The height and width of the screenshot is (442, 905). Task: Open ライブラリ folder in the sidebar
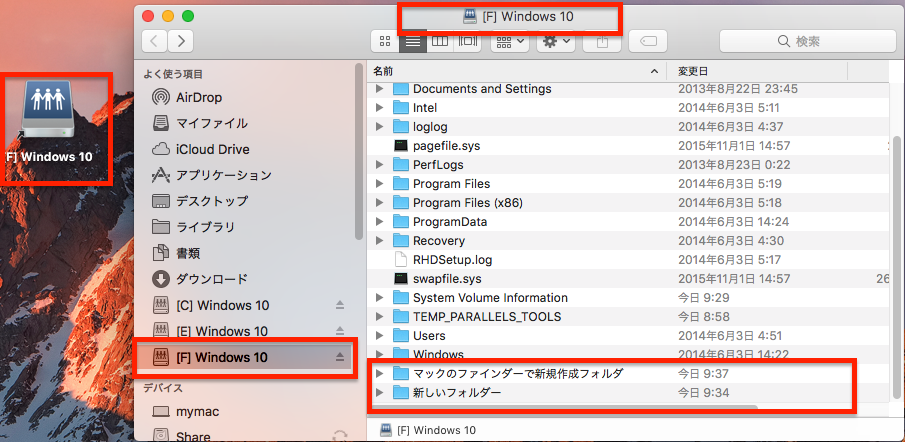193,227
